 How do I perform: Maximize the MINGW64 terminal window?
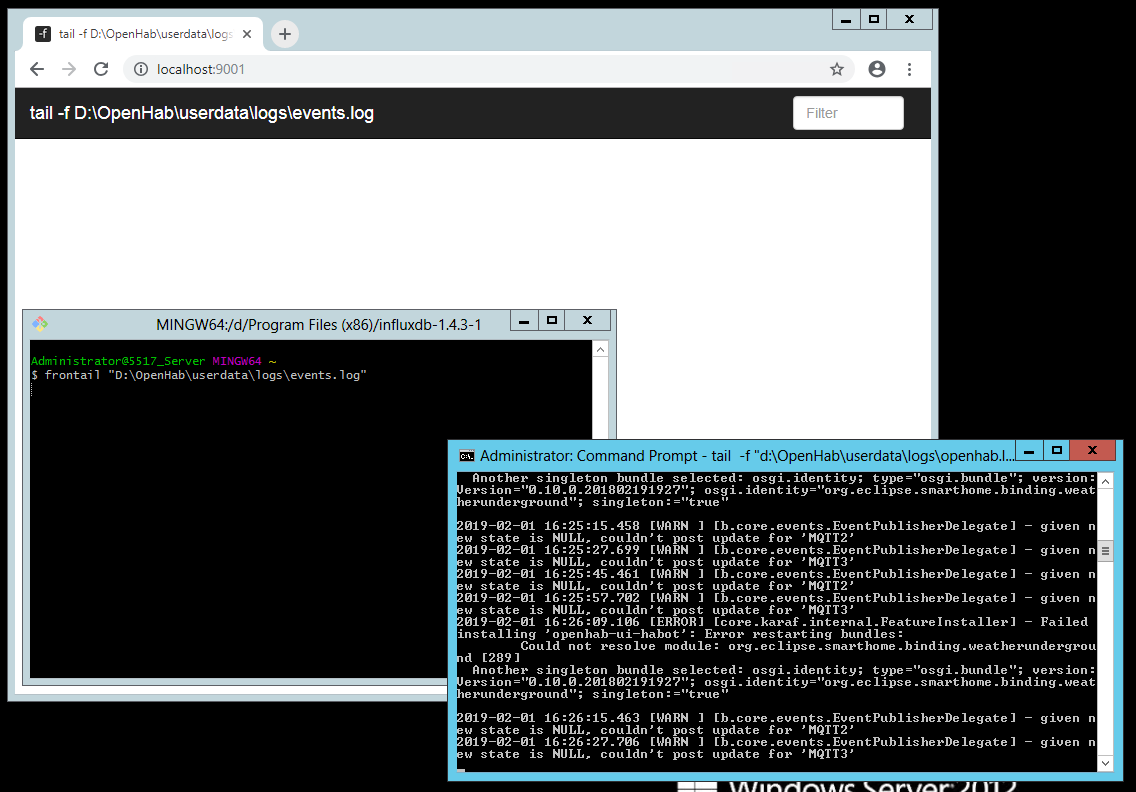click(x=551, y=320)
